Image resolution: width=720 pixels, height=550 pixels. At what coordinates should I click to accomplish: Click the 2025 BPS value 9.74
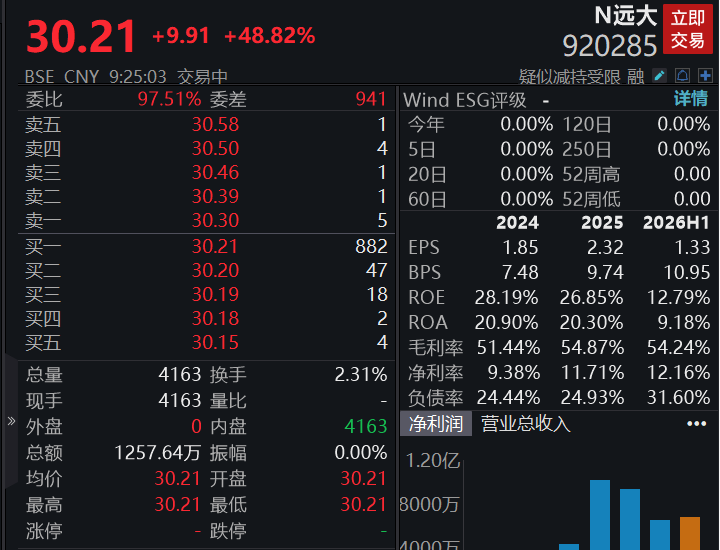click(605, 273)
